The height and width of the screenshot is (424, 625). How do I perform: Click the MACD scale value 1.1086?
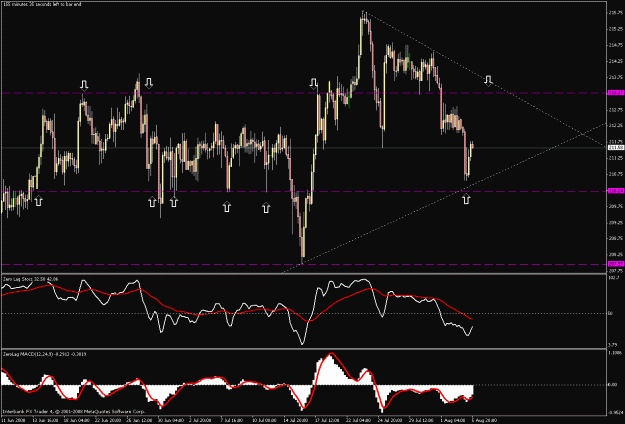(614, 353)
